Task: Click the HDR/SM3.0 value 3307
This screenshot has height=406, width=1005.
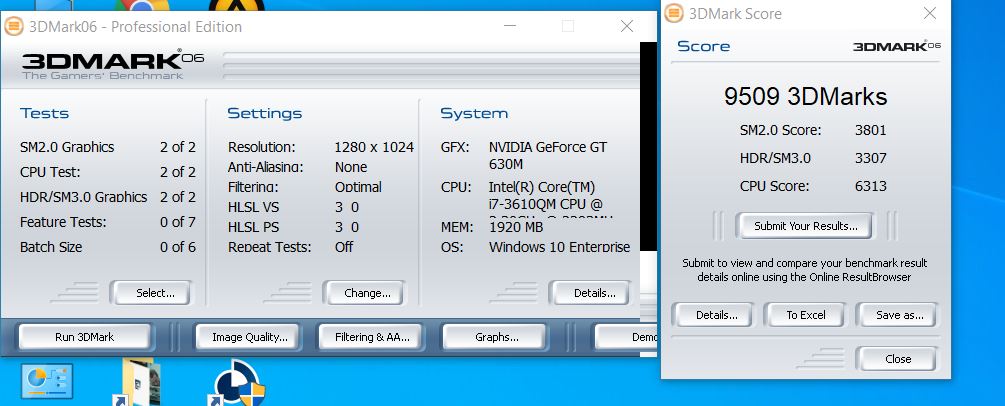Action: (870, 158)
